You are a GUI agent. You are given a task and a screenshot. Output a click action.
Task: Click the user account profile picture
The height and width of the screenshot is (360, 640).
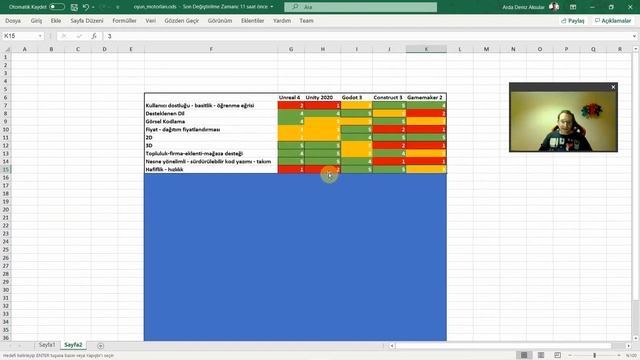554,7
